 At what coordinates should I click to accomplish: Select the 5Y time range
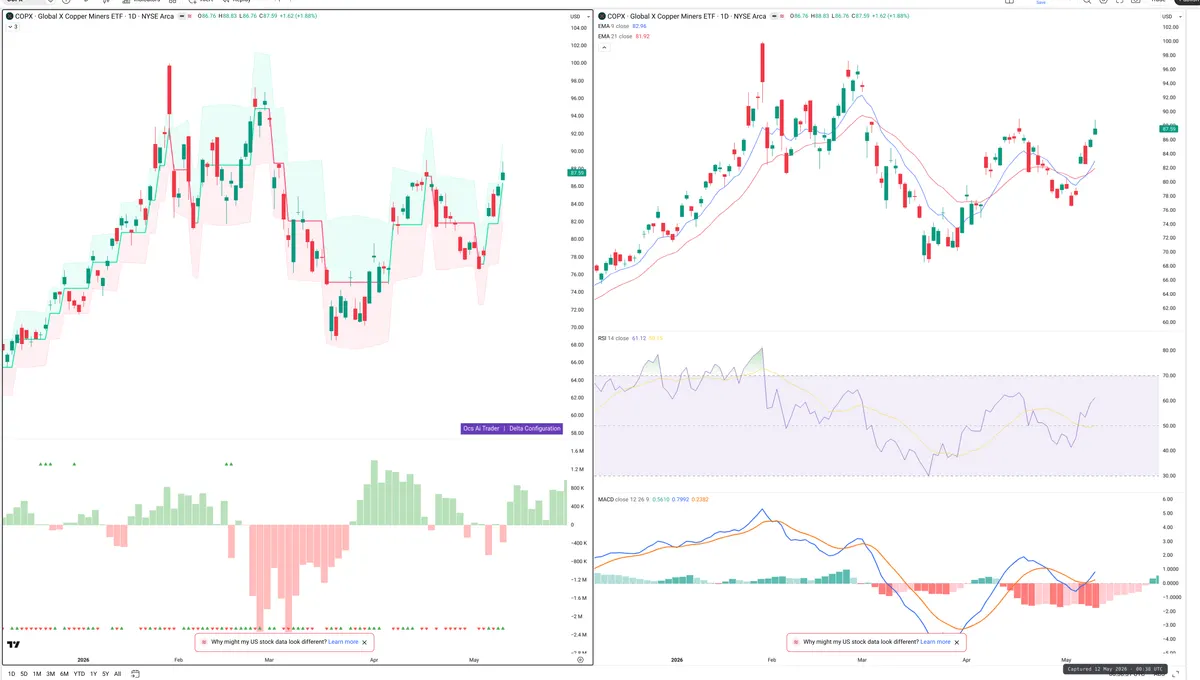pos(105,674)
